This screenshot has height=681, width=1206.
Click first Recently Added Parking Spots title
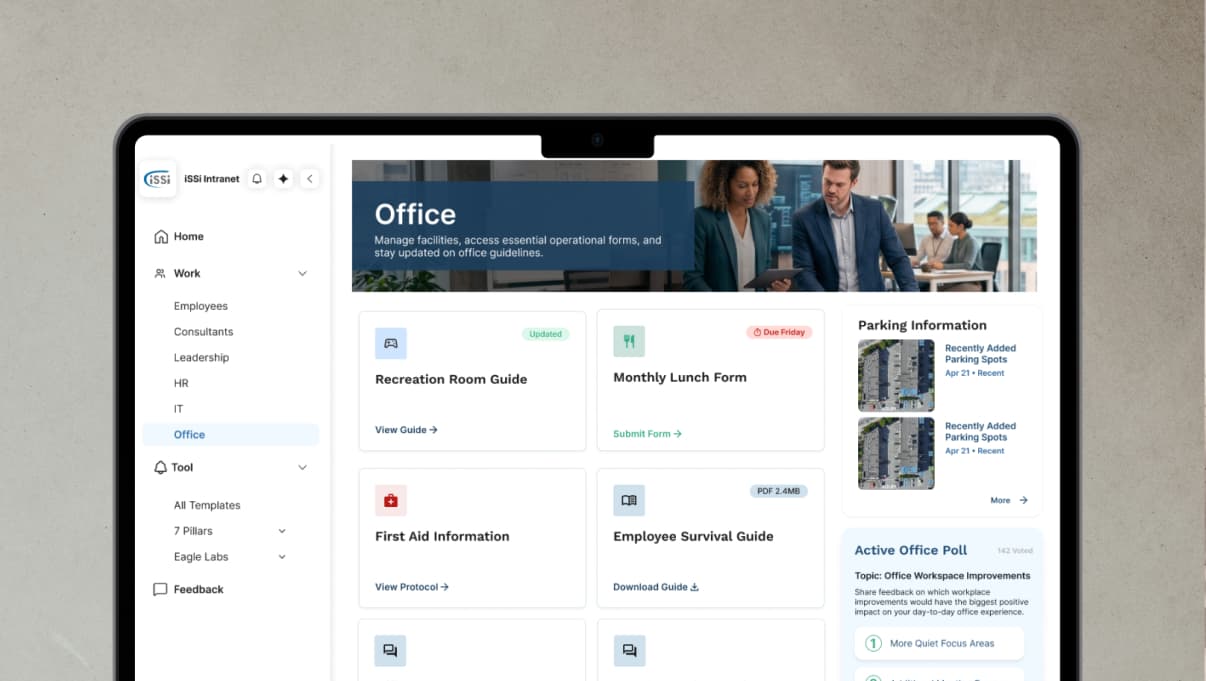point(980,354)
